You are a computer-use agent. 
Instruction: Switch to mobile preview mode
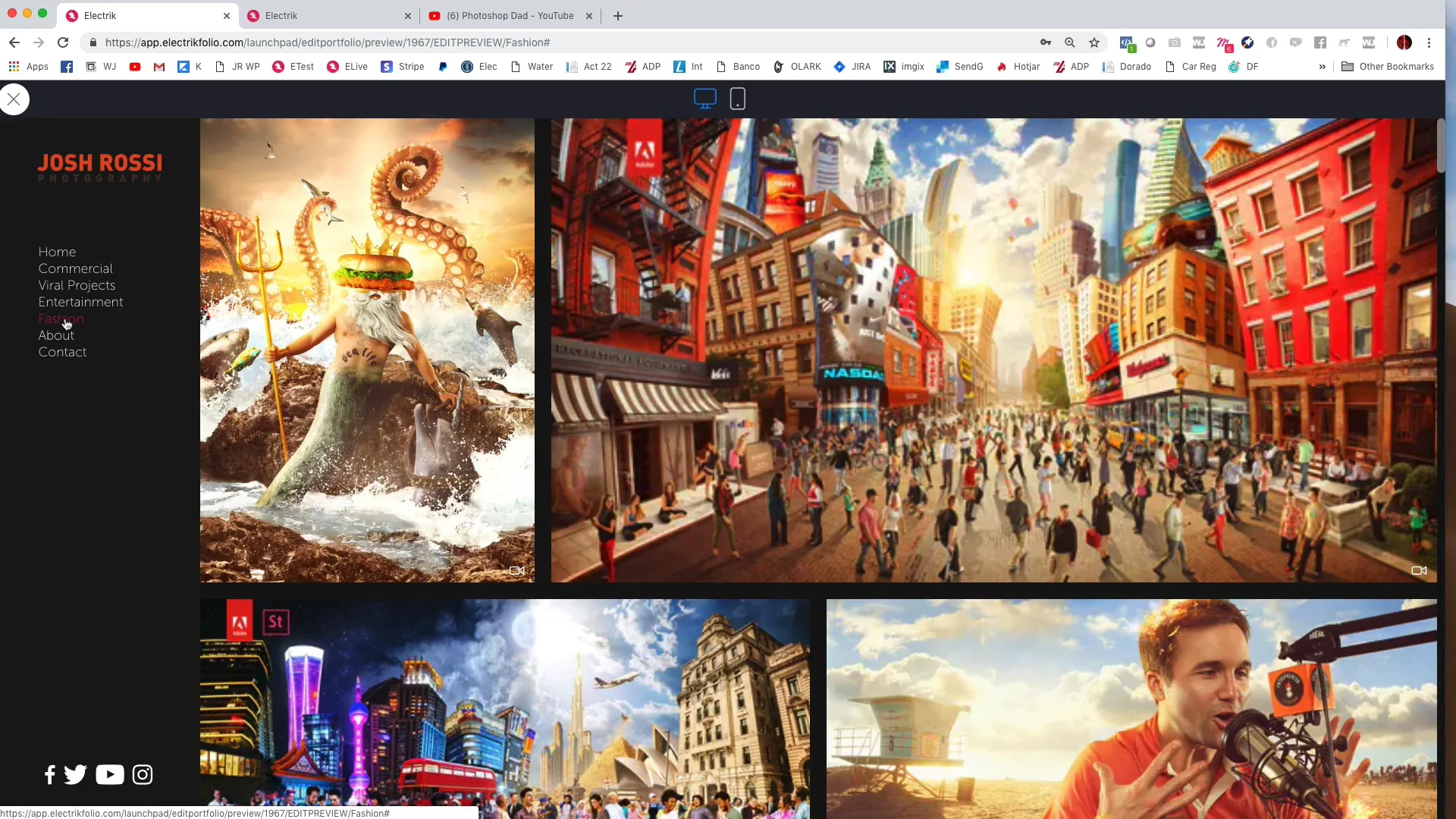[738, 99]
